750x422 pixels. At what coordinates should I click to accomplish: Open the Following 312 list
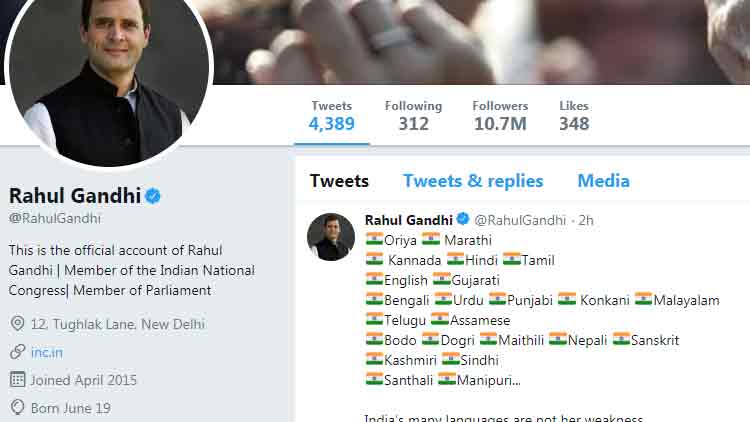(x=413, y=116)
